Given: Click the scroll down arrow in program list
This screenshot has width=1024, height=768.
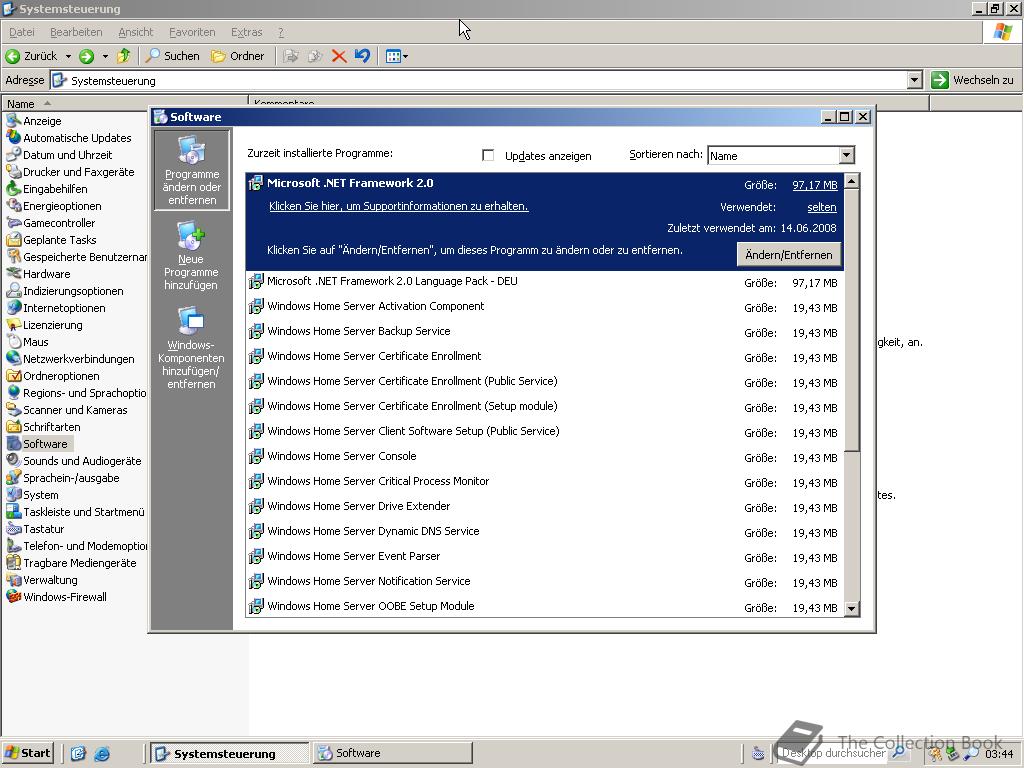Looking at the screenshot, I should (x=851, y=608).
